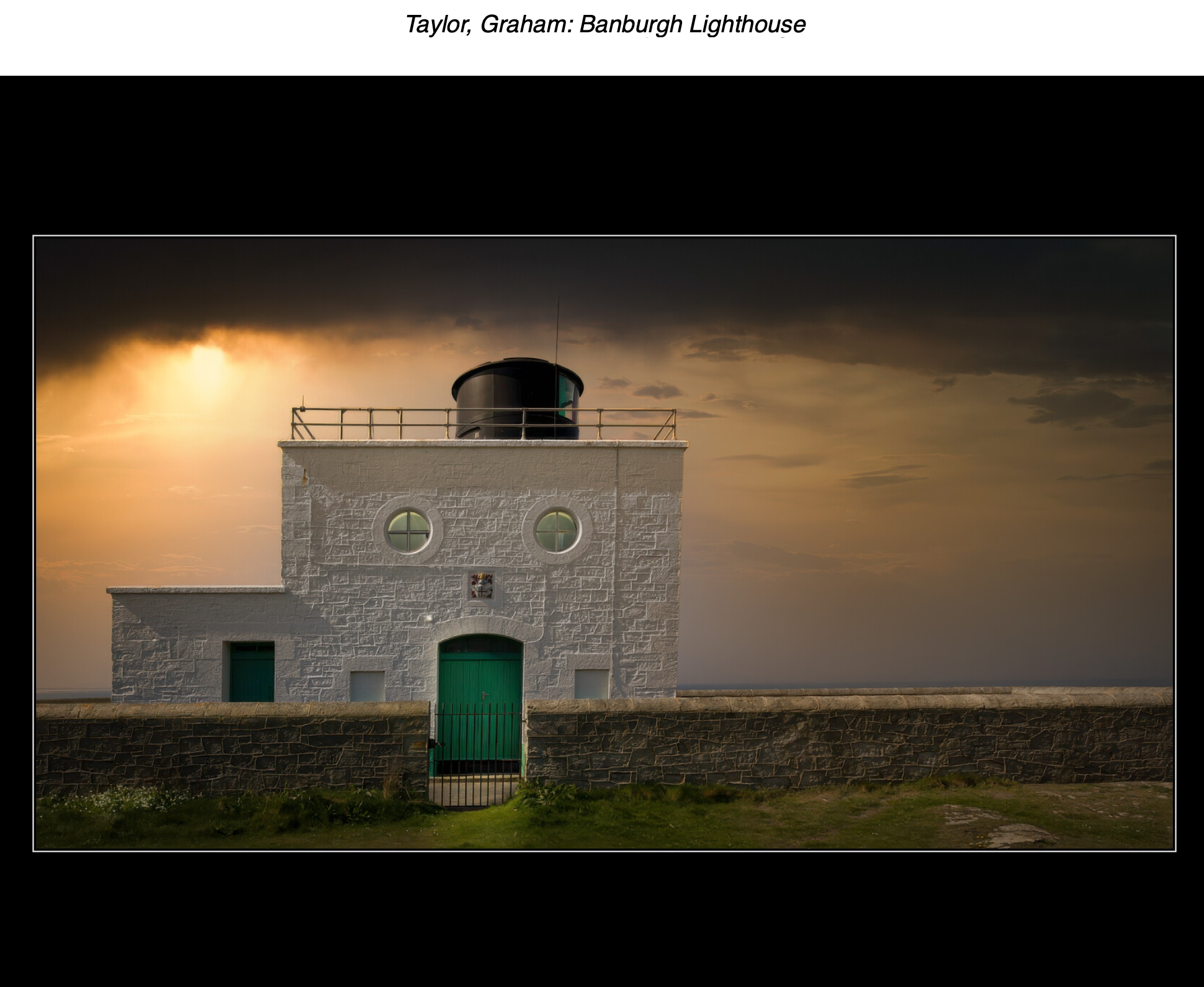Click the right round porthole window
Image resolution: width=1204 pixels, height=987 pixels.
tap(557, 530)
